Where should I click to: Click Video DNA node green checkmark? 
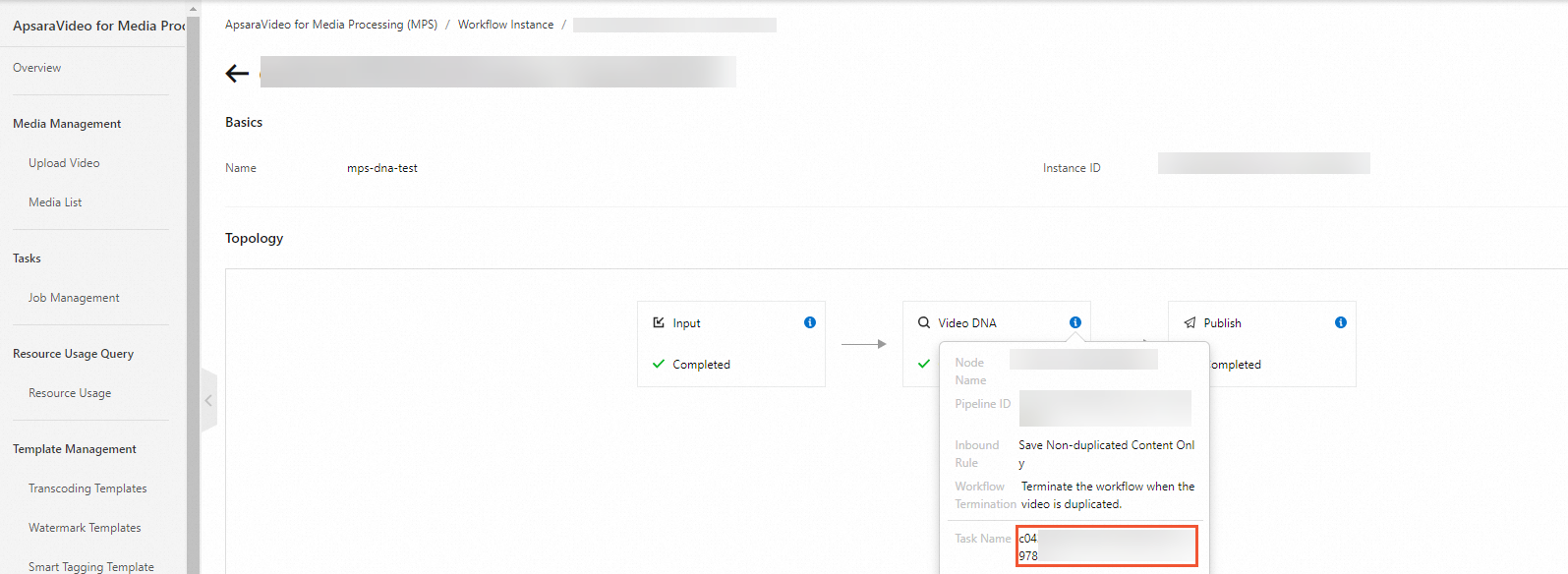click(x=924, y=364)
